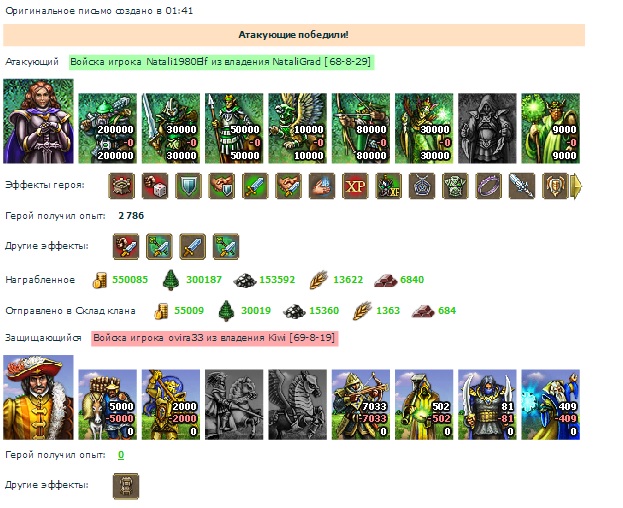Click the blue shield hero effect icon
This screenshot has width=623, height=508.
point(188,186)
